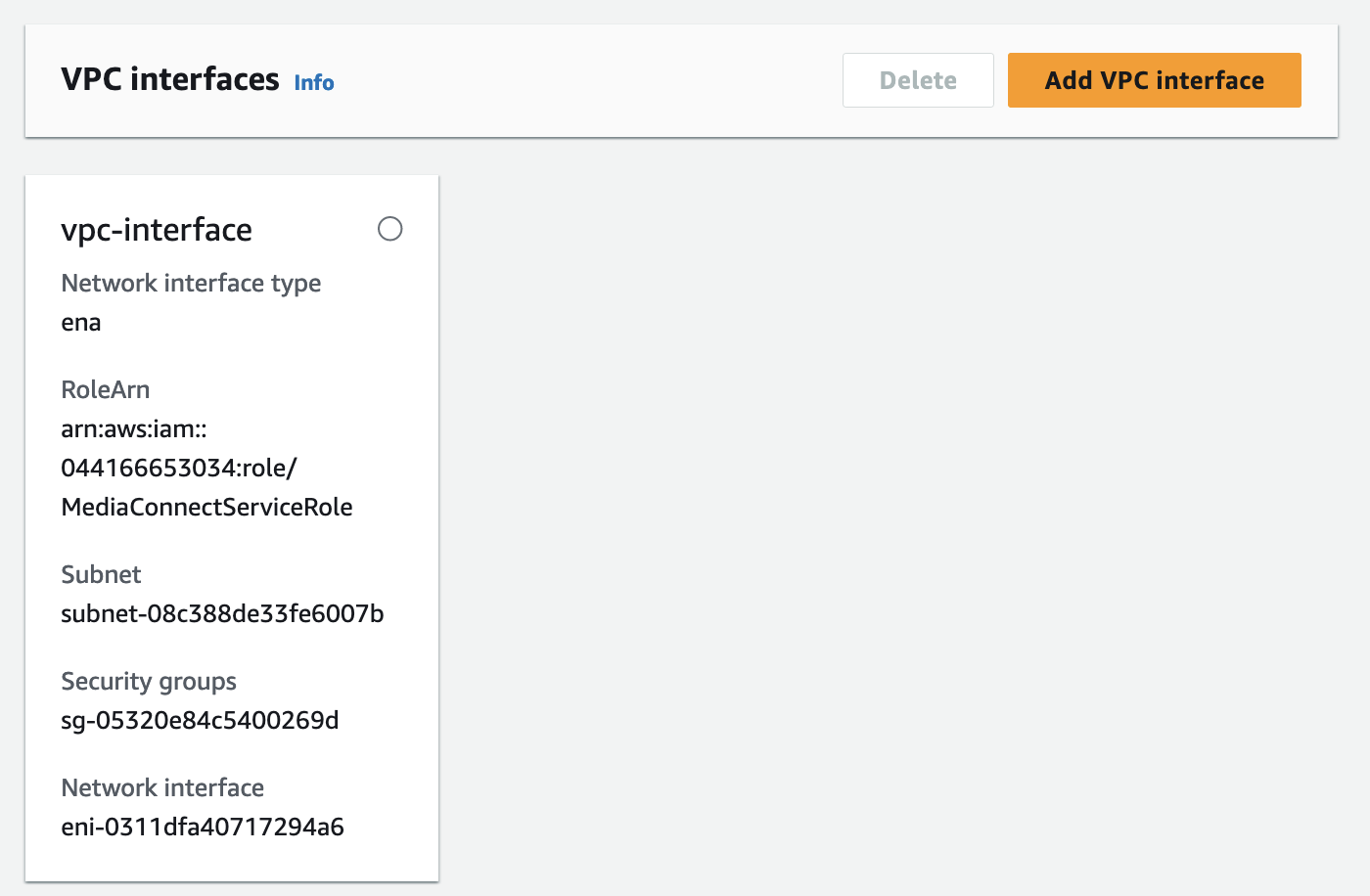
Task: Click the RoleArn field label
Action: tap(106, 390)
